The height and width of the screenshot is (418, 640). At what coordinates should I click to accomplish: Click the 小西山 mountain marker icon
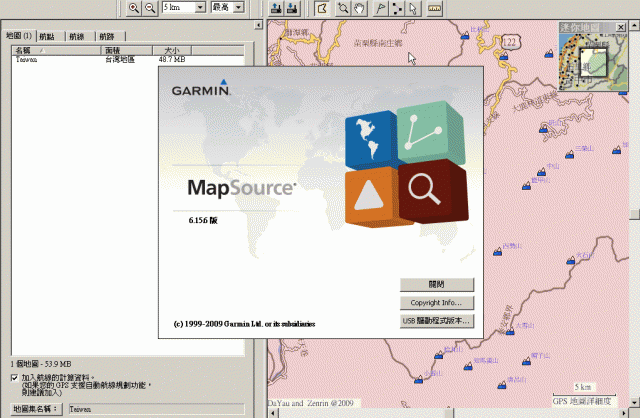click(419, 379)
